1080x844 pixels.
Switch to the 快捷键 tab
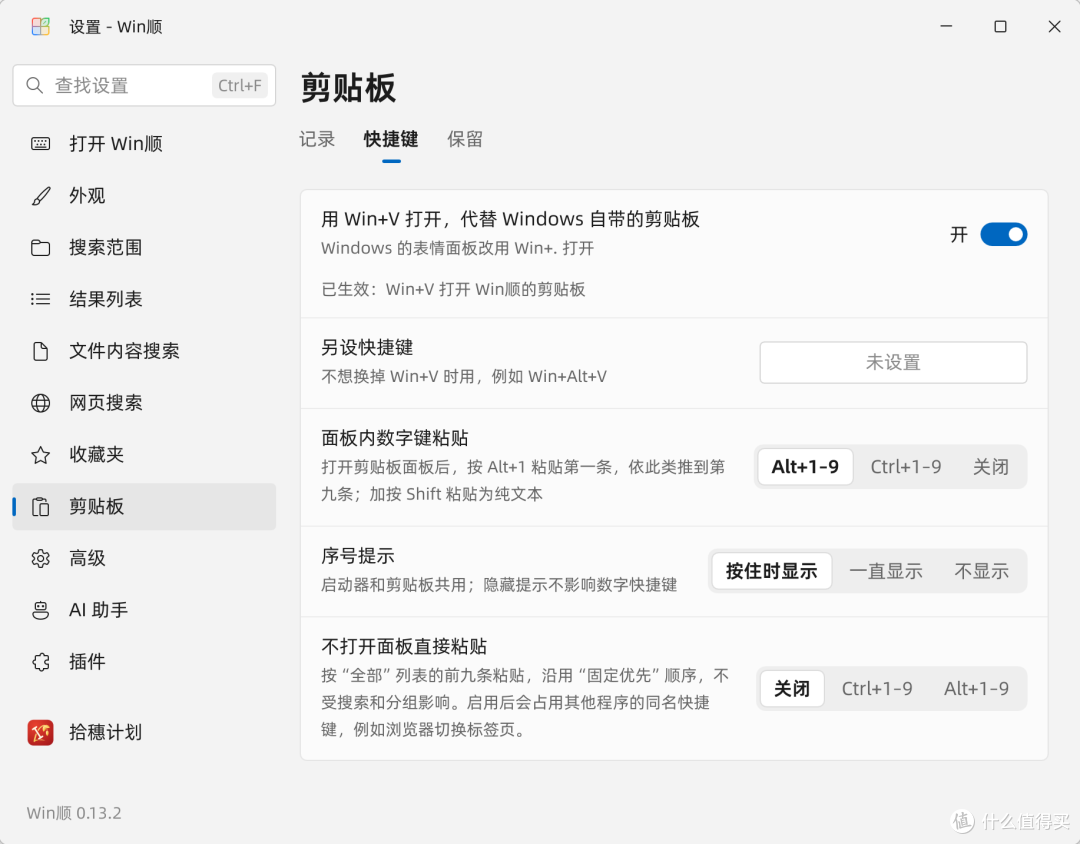[x=391, y=139]
